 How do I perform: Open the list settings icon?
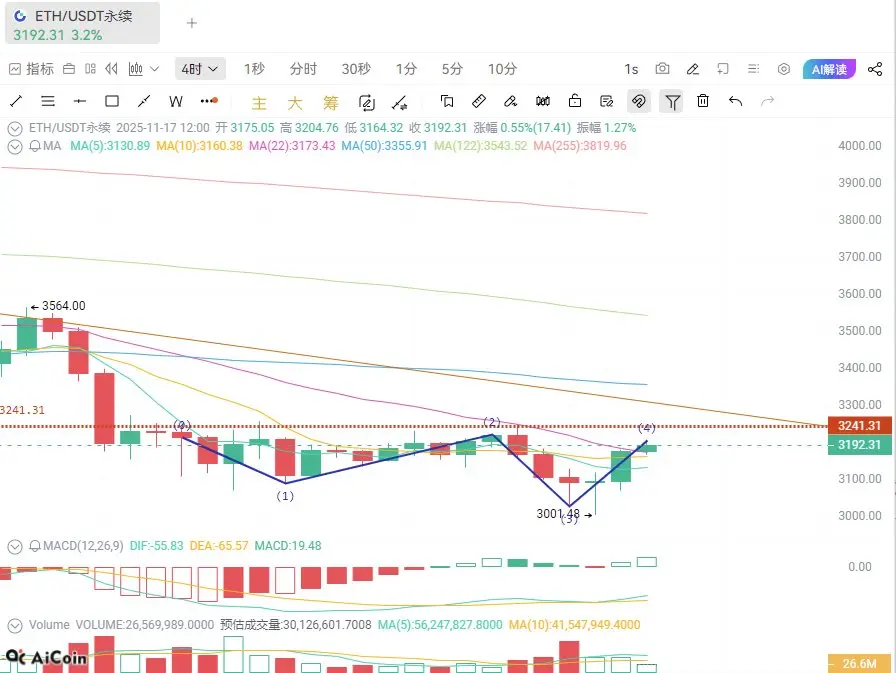pos(753,69)
